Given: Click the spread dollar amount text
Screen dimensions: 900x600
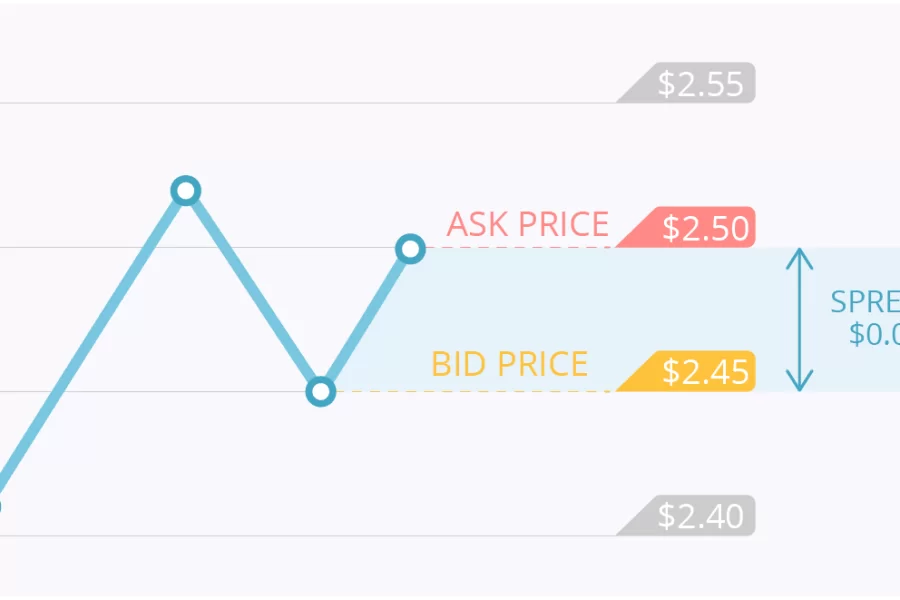Looking at the screenshot, I should (874, 334).
